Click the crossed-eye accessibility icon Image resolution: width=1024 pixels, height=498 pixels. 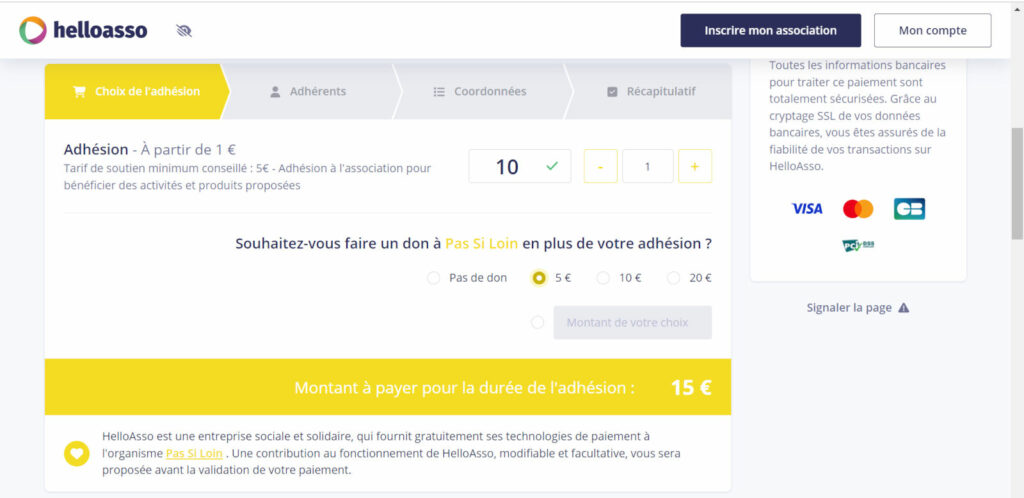point(183,31)
